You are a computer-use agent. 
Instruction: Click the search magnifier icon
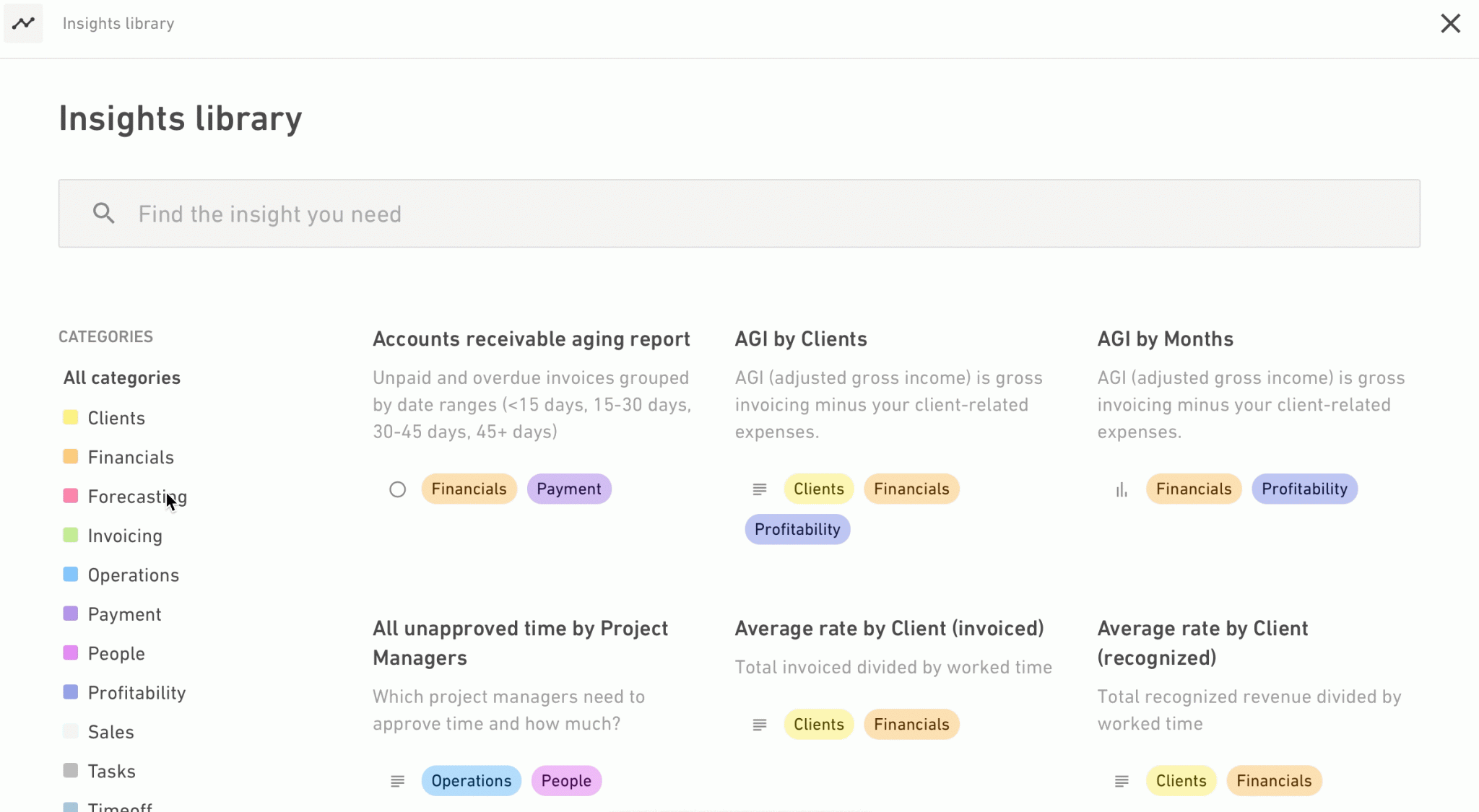[x=104, y=214]
